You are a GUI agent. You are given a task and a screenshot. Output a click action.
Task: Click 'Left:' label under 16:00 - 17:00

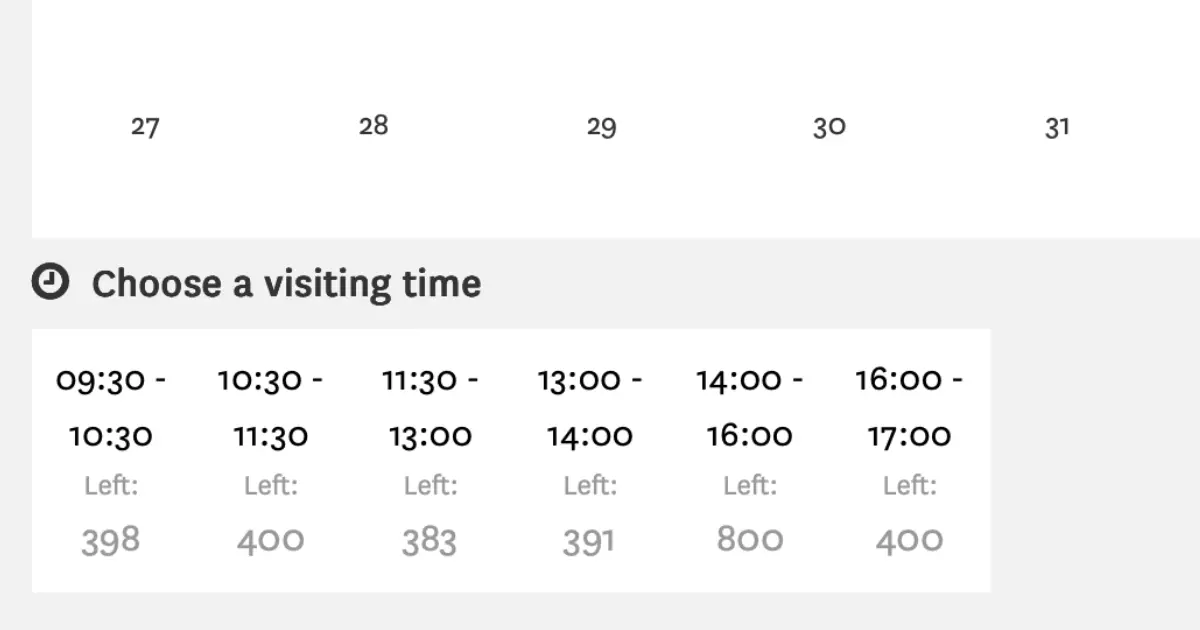click(910, 486)
